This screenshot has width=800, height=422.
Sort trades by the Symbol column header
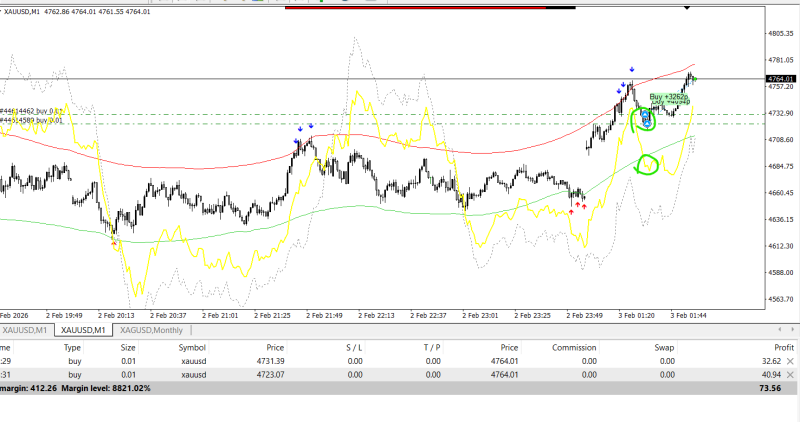[x=192, y=347]
